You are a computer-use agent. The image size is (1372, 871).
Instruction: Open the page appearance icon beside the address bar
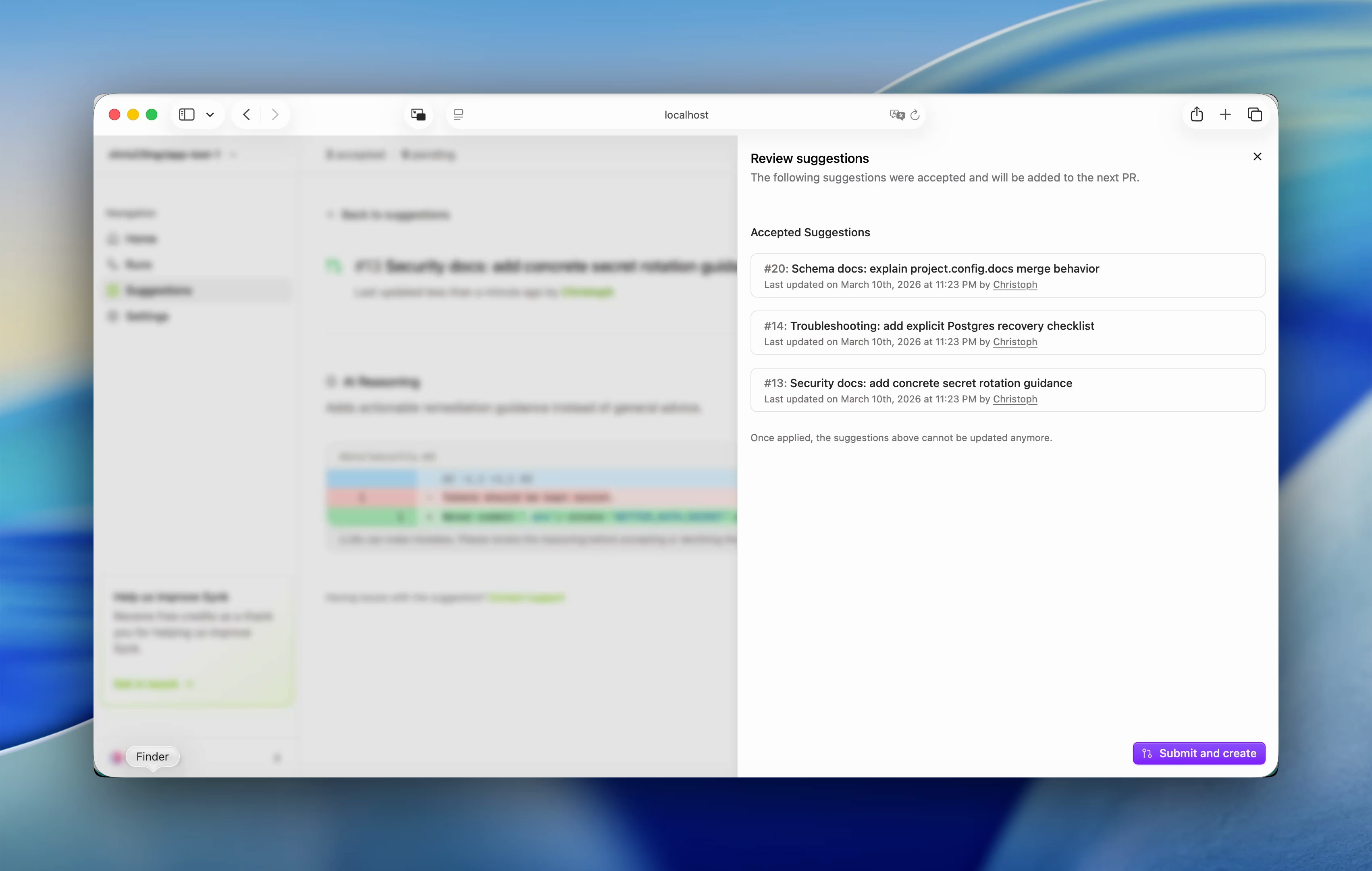pos(459,114)
